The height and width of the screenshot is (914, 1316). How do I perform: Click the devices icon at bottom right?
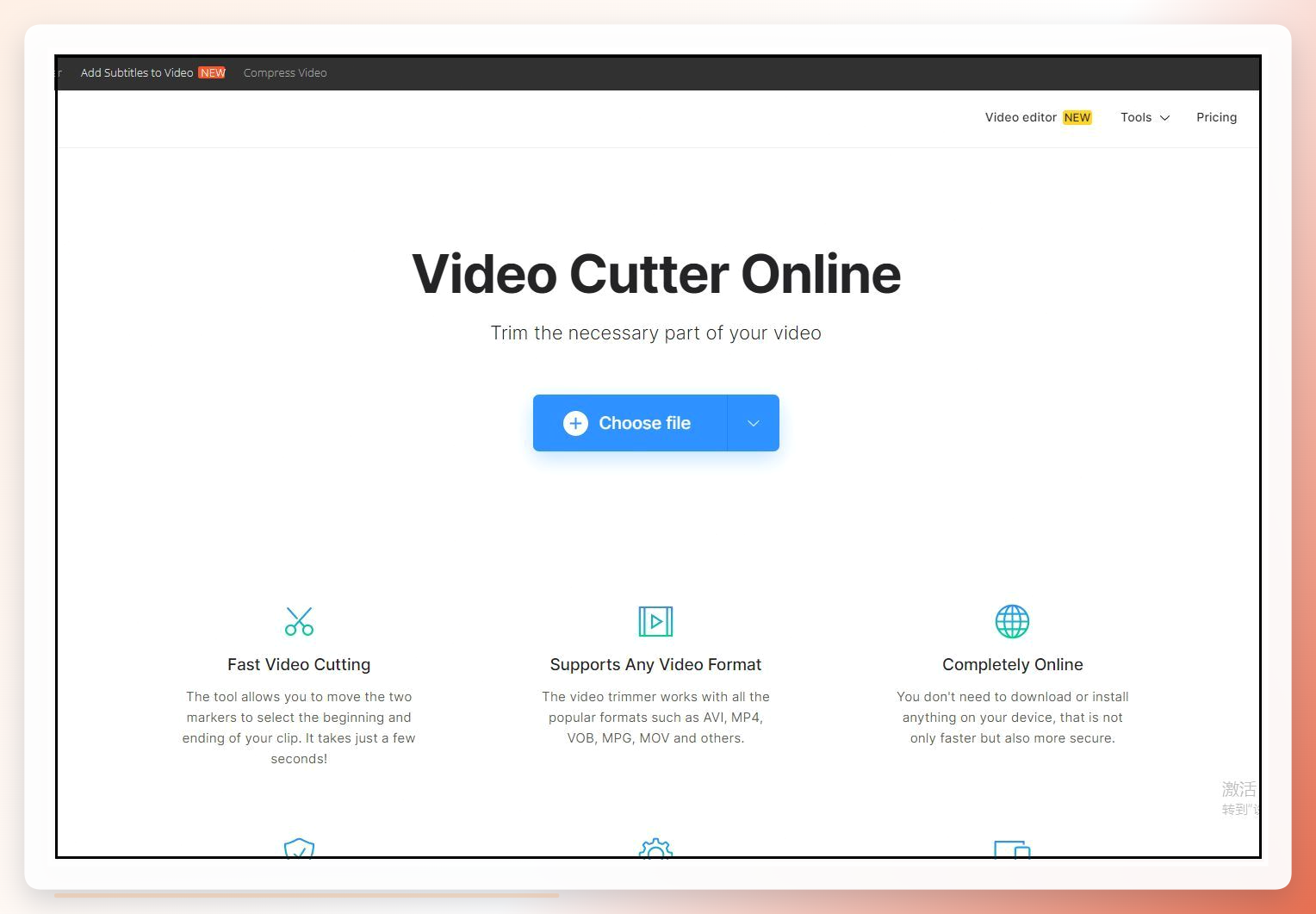coord(1012,849)
